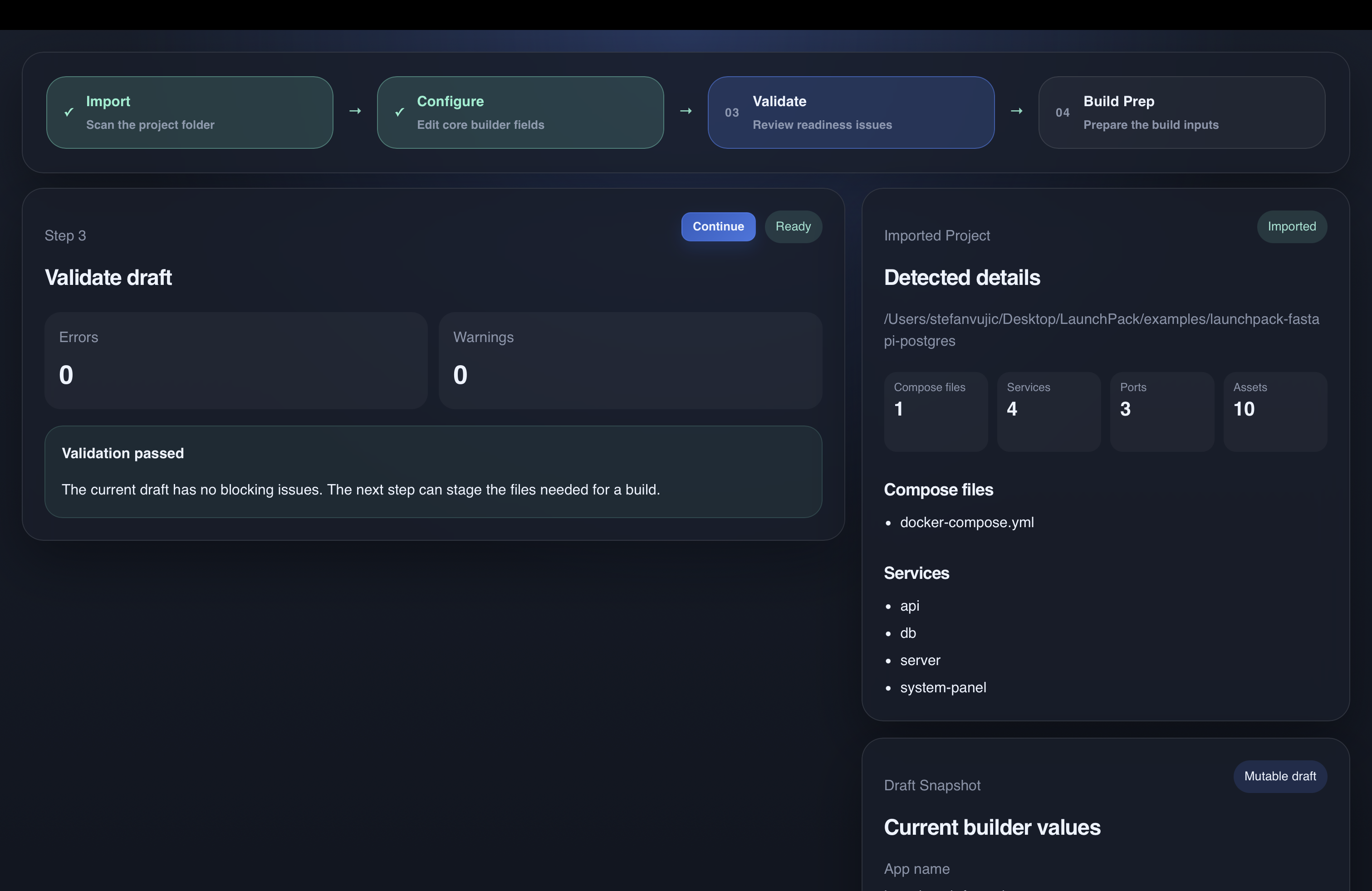Screen dimensions: 1372x891
Task: Select the Warnings count card
Action: pyautogui.click(x=630, y=361)
